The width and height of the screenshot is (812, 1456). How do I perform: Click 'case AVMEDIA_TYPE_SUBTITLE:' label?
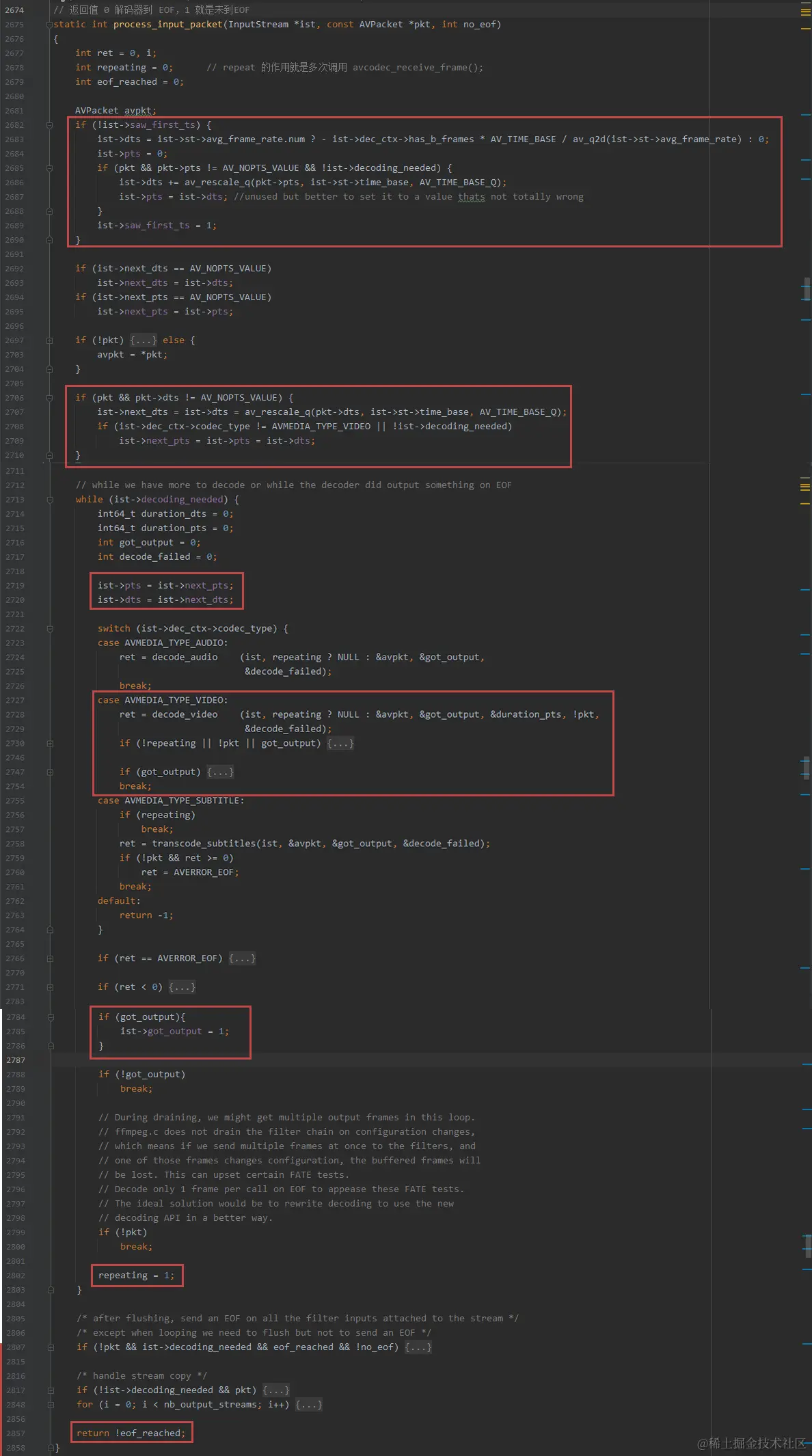(170, 801)
